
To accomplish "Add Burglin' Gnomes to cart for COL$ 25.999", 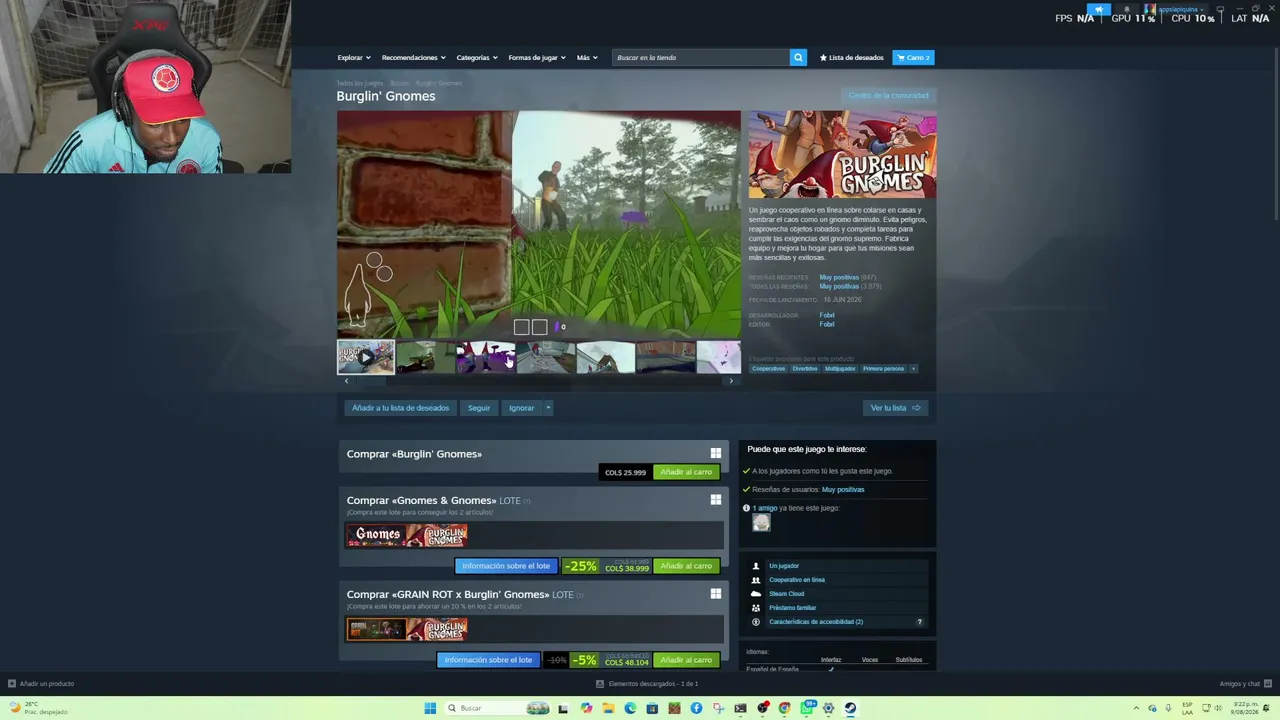I will click(686, 472).
